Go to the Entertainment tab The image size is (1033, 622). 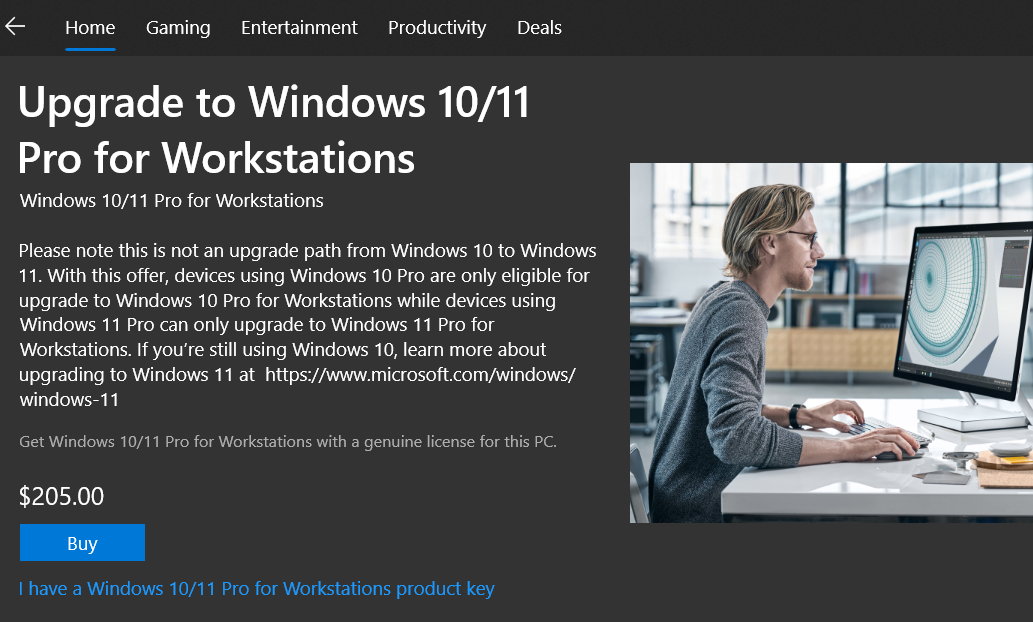(x=299, y=28)
